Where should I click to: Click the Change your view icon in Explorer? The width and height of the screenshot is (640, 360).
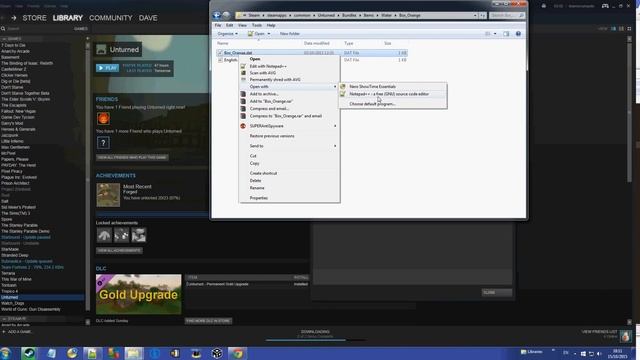tap(488, 34)
